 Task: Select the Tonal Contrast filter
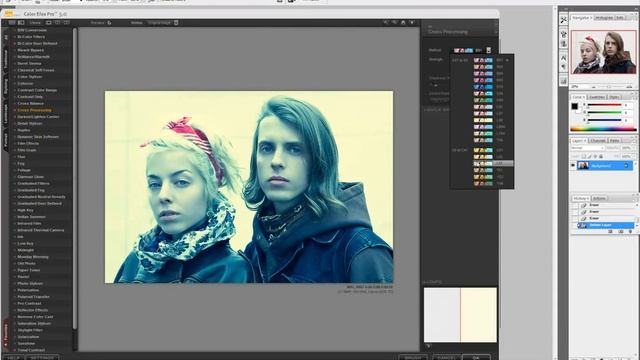tap(31, 350)
